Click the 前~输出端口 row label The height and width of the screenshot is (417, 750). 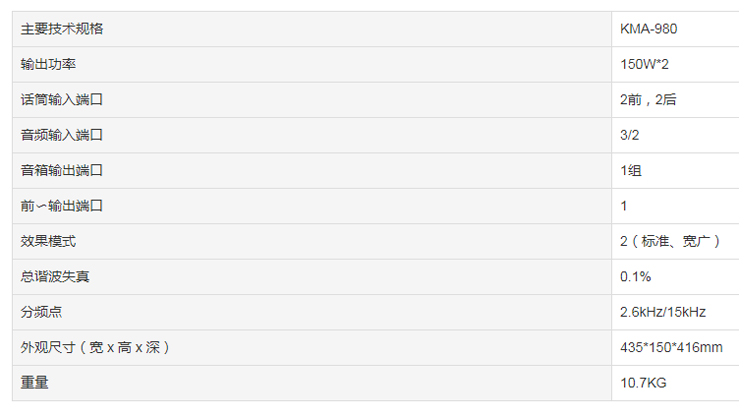coord(62,206)
